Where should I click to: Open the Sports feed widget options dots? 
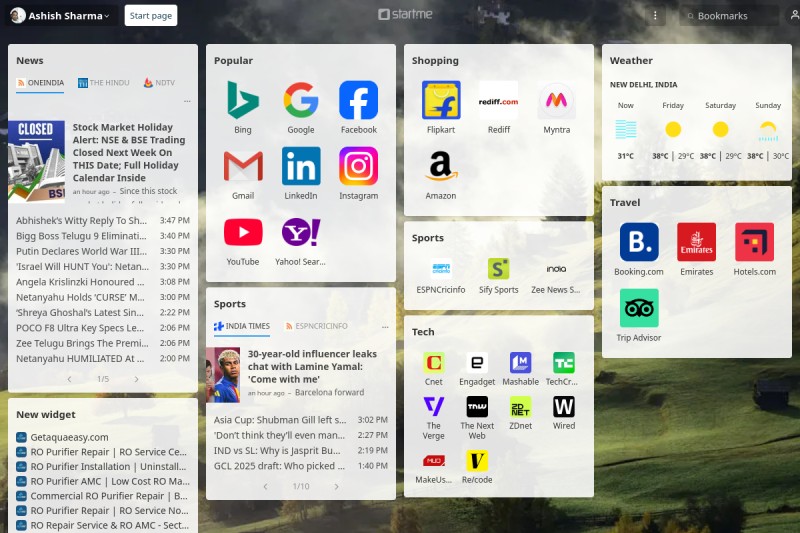(x=385, y=326)
